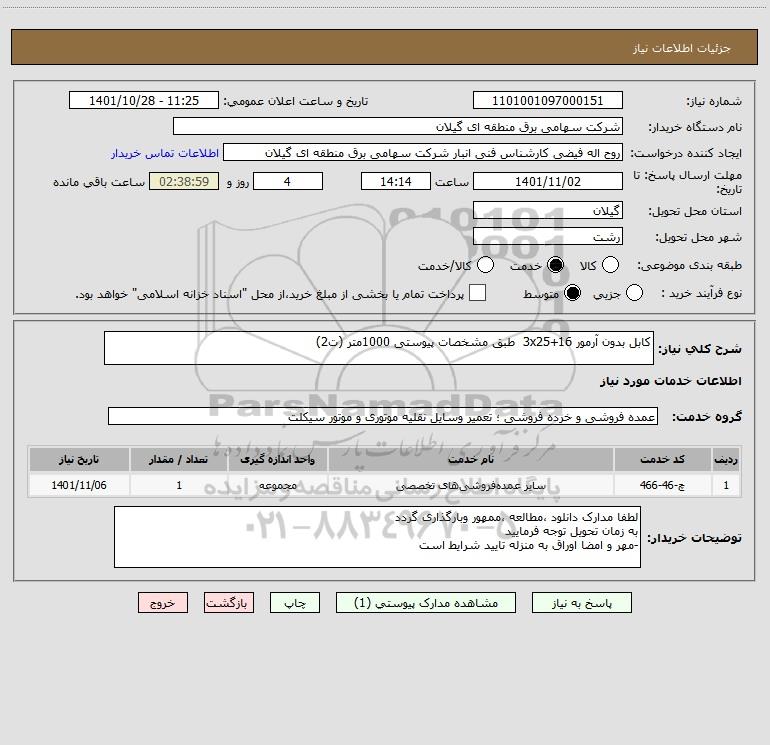Click the unit cell مجموعه

[277, 485]
